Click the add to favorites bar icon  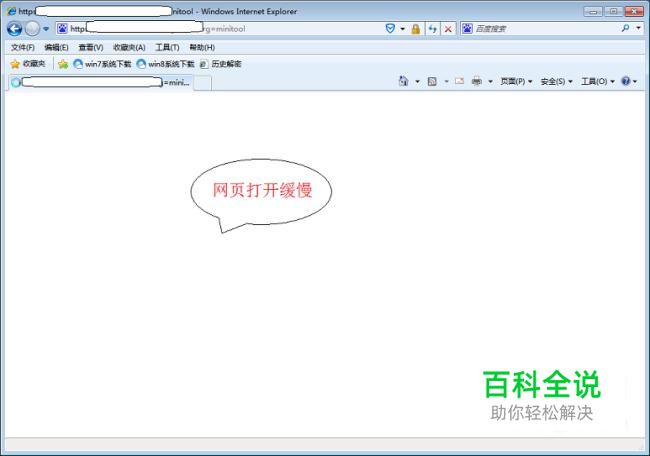tap(63, 64)
